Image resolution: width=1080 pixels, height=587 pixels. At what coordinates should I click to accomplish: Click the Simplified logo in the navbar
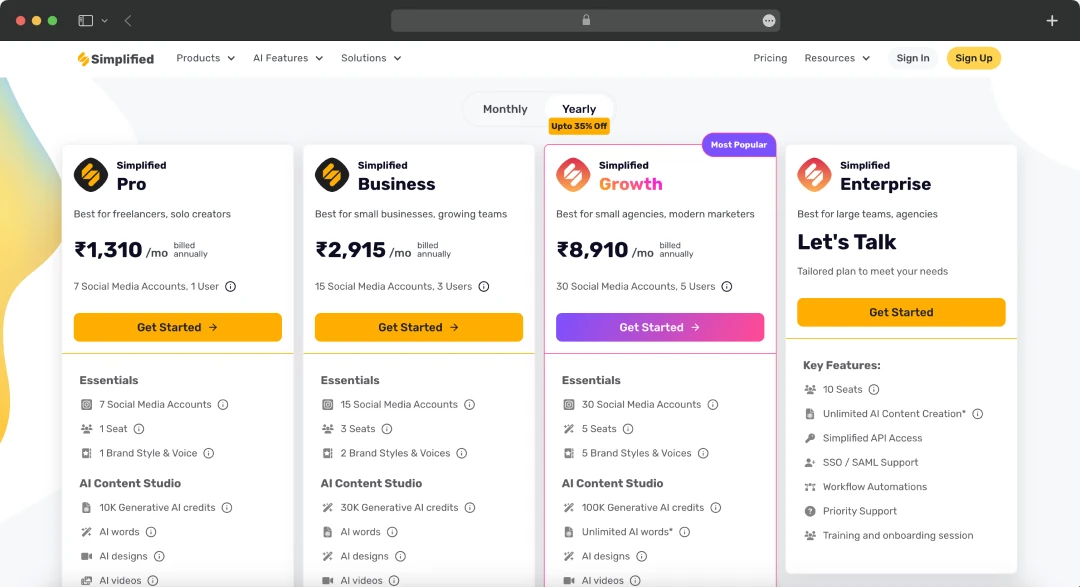pyautogui.click(x=115, y=58)
